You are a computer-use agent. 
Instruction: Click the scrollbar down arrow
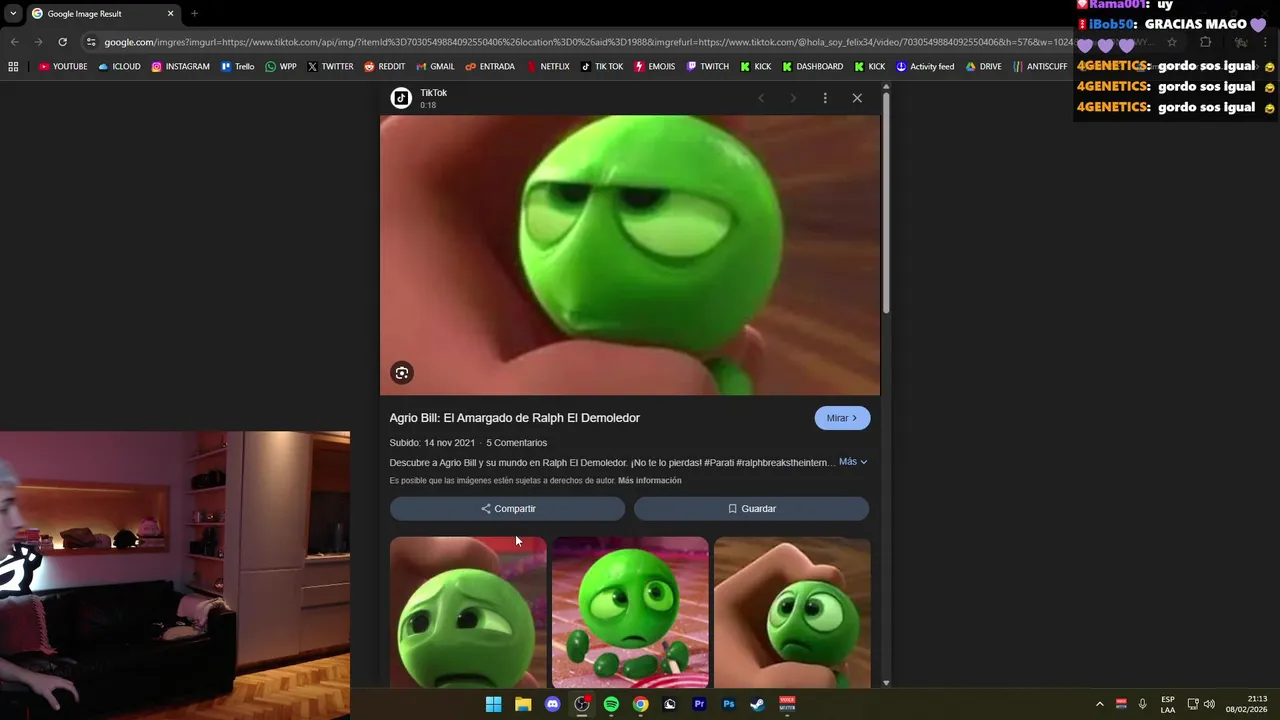pyautogui.click(x=886, y=683)
